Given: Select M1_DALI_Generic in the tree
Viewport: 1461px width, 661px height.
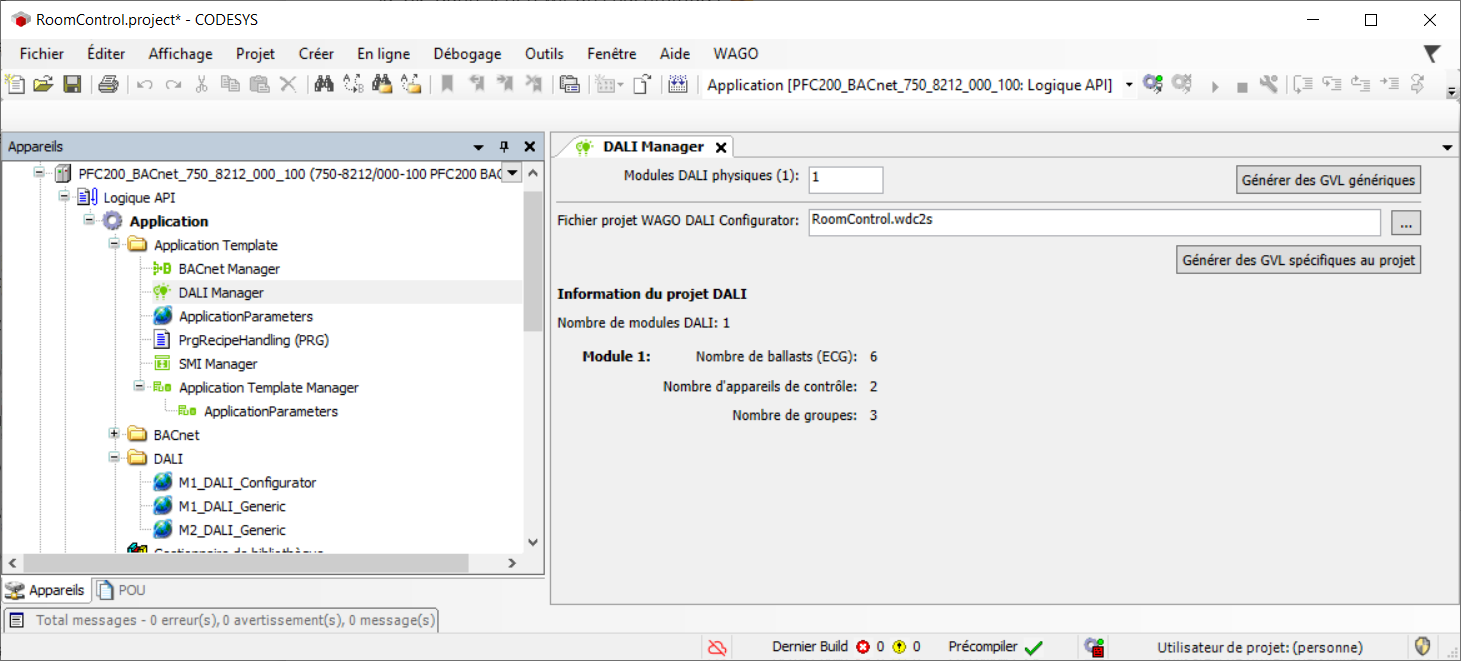Looking at the screenshot, I should pyautogui.click(x=232, y=506).
